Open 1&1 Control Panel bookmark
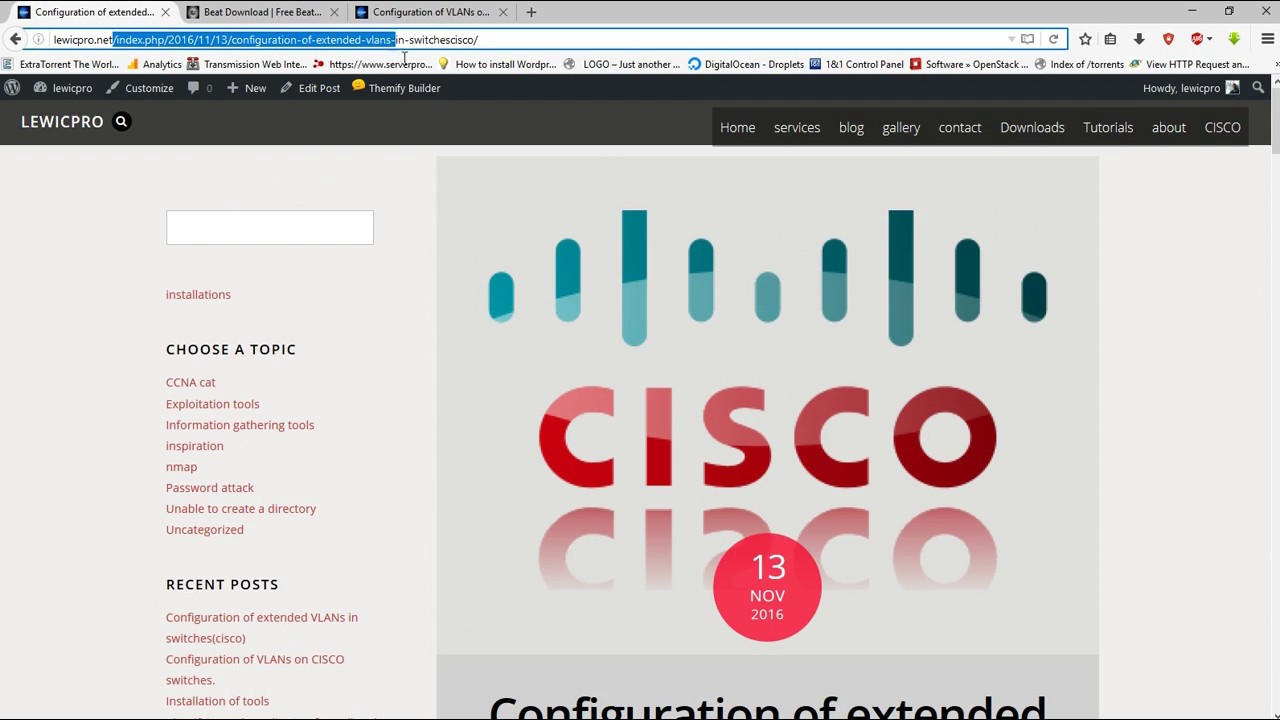This screenshot has width=1280, height=720. 857,64
